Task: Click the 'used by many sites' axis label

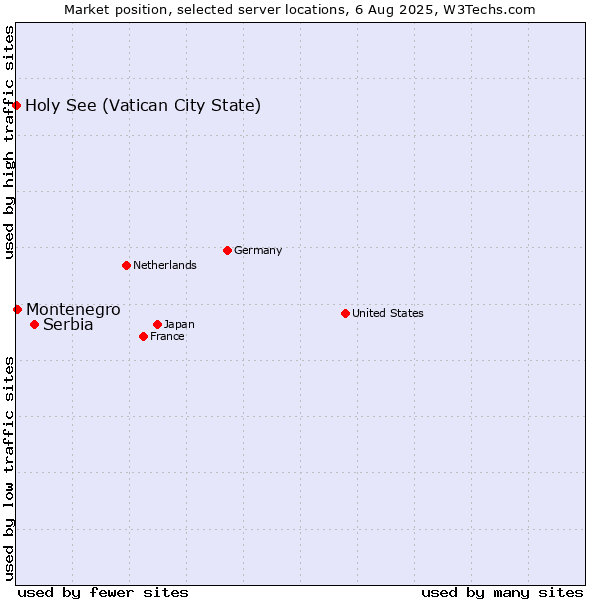Action: pyautogui.click(x=502, y=593)
